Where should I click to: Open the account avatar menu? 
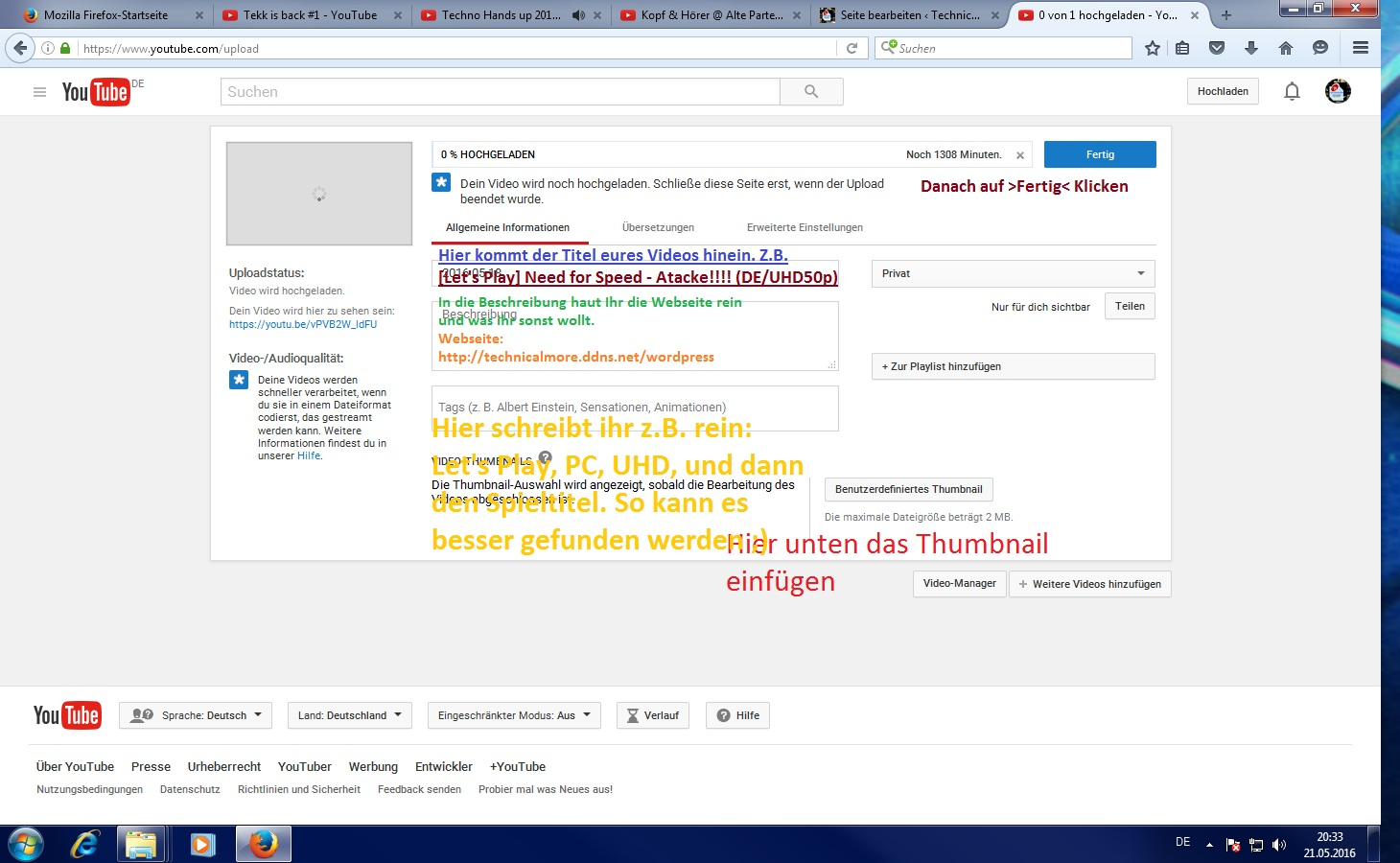1338,92
